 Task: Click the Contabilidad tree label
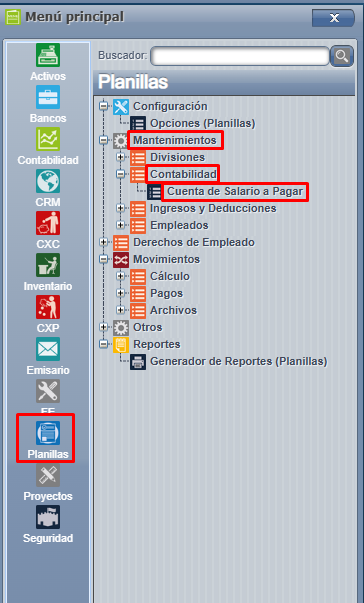[x=183, y=174]
